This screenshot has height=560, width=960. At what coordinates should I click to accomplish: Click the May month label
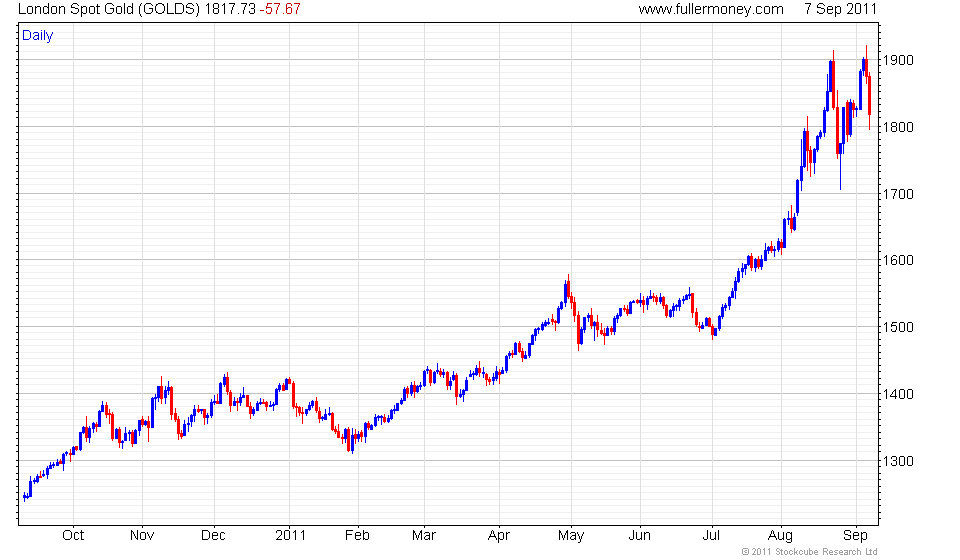tap(571, 536)
